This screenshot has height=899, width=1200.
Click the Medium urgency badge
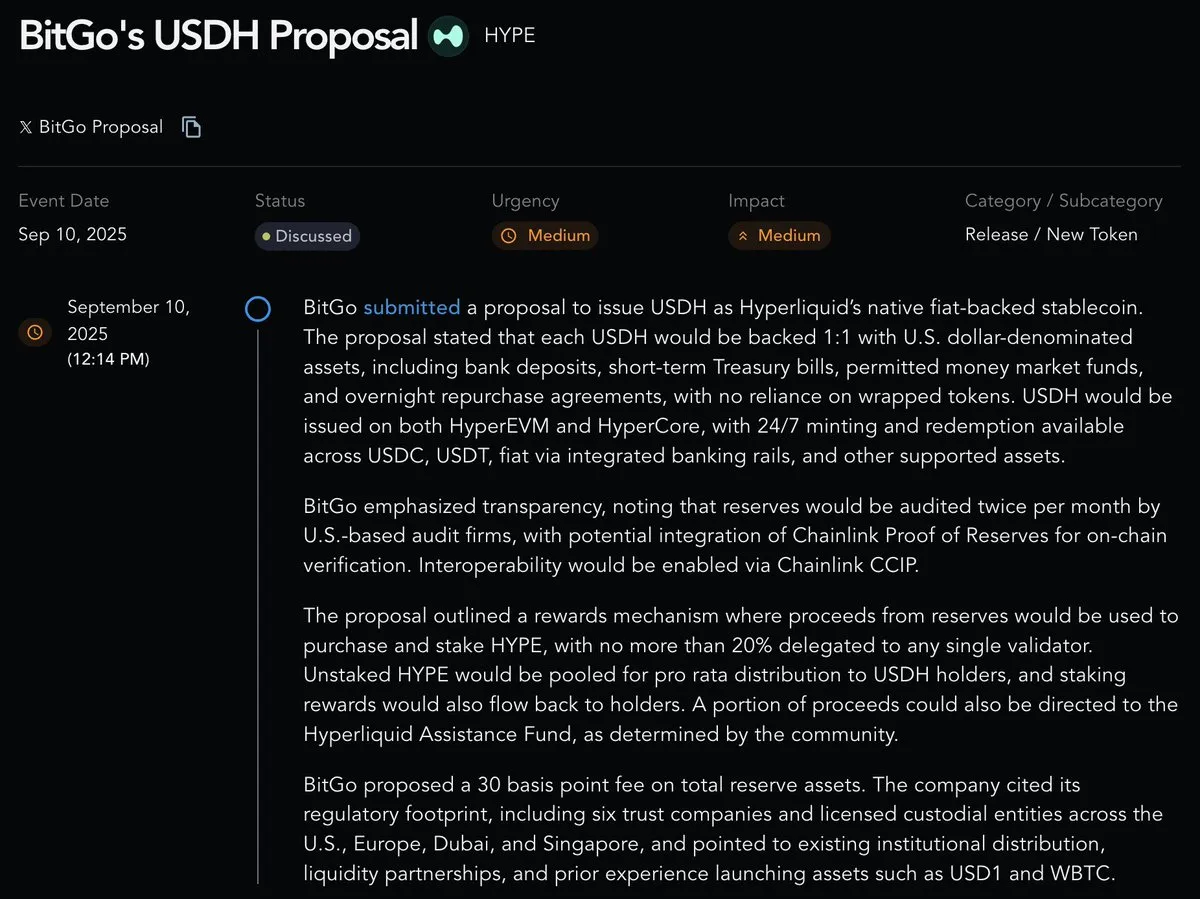[545, 236]
